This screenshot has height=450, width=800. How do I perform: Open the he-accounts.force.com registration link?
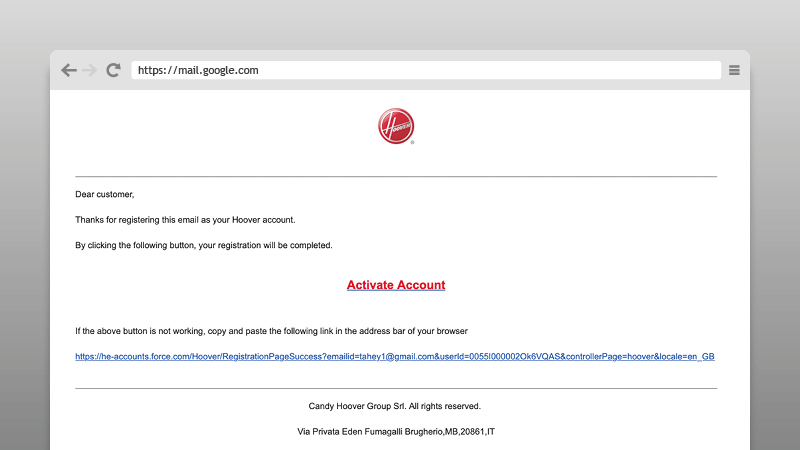pos(395,357)
